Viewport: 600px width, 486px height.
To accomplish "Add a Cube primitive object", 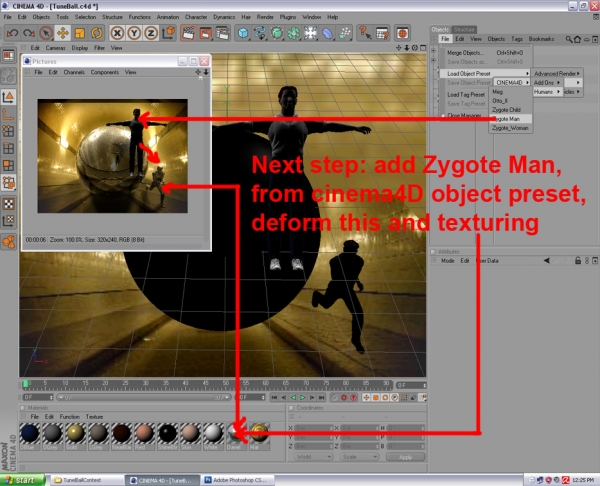I will (243, 33).
